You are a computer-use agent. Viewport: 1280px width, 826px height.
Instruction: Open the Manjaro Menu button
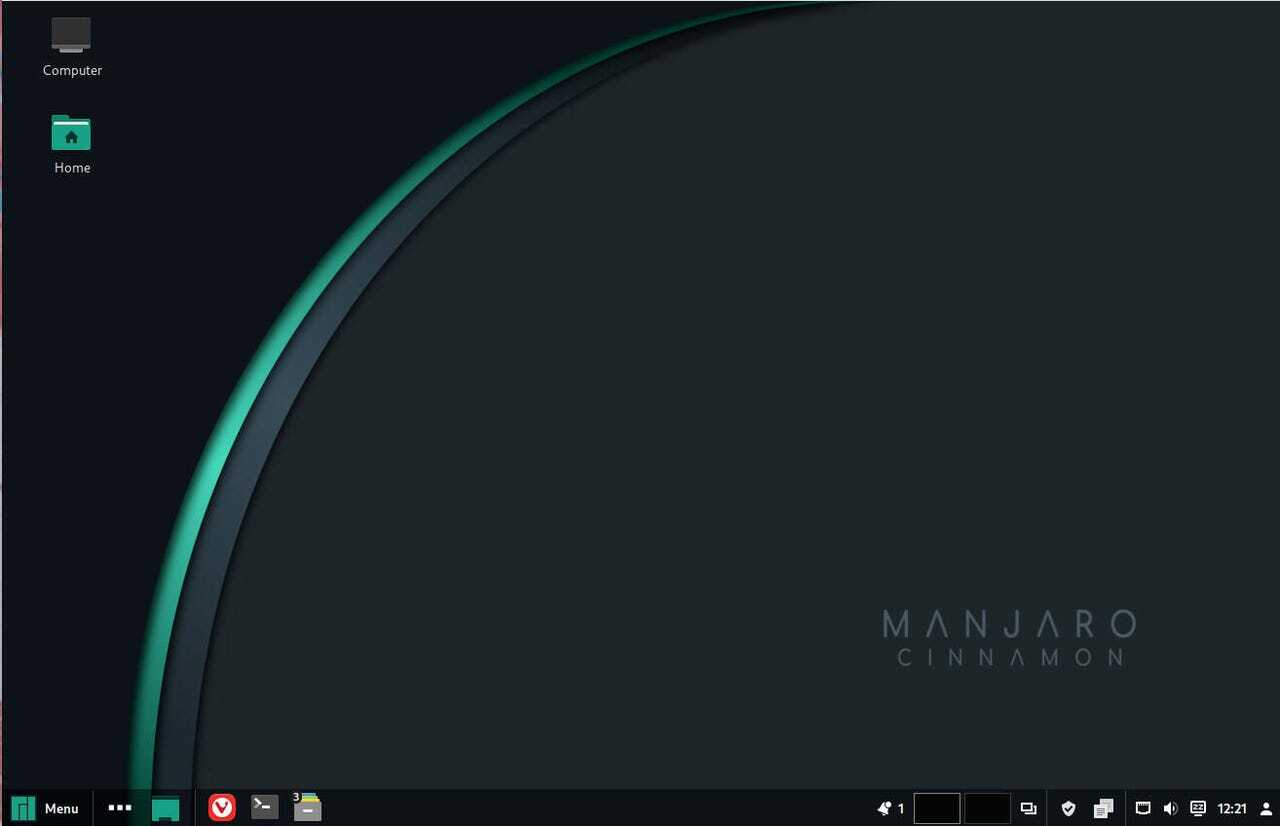point(45,808)
